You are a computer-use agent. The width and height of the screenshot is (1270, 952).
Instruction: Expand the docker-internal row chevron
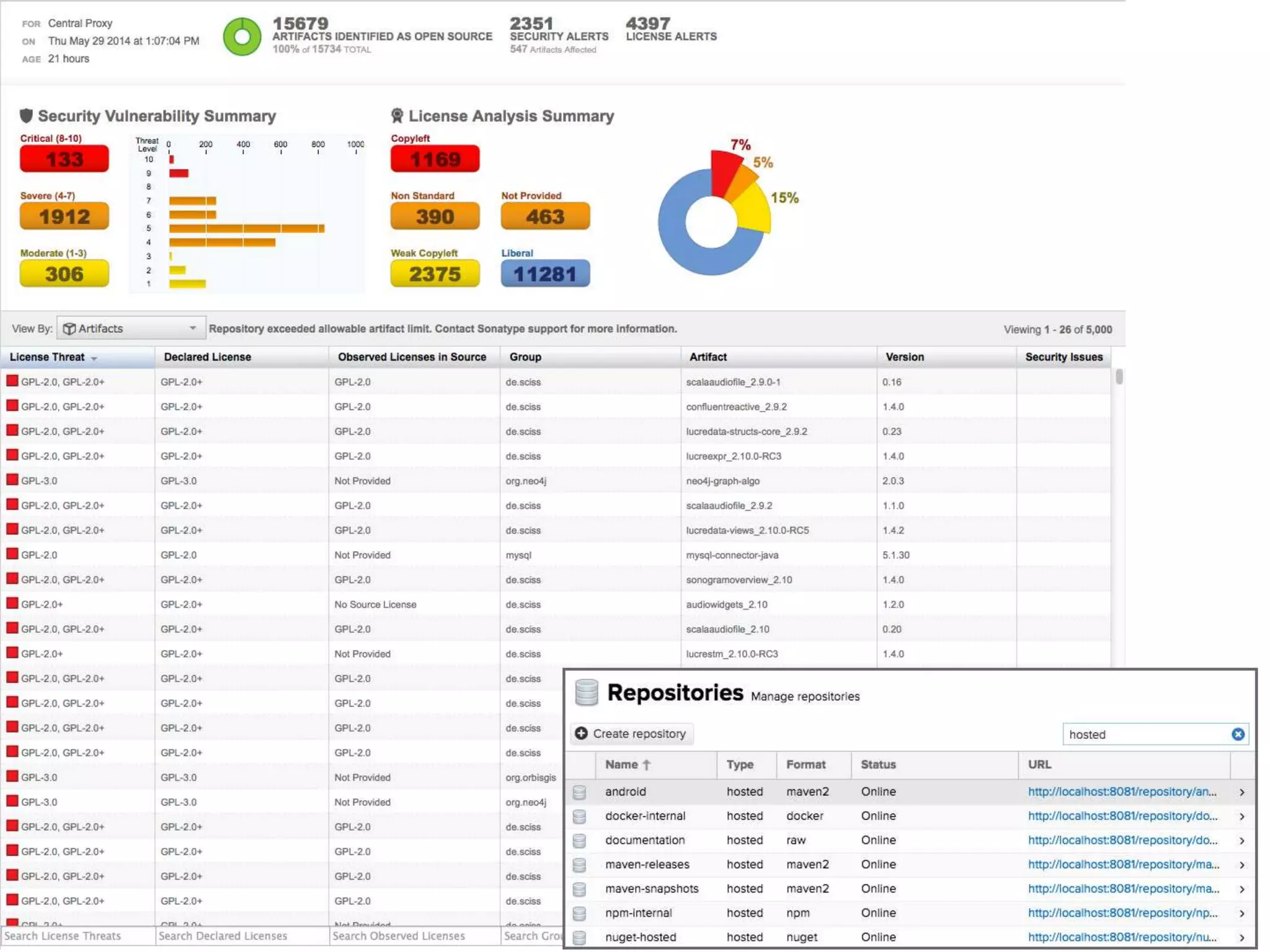tap(1242, 817)
